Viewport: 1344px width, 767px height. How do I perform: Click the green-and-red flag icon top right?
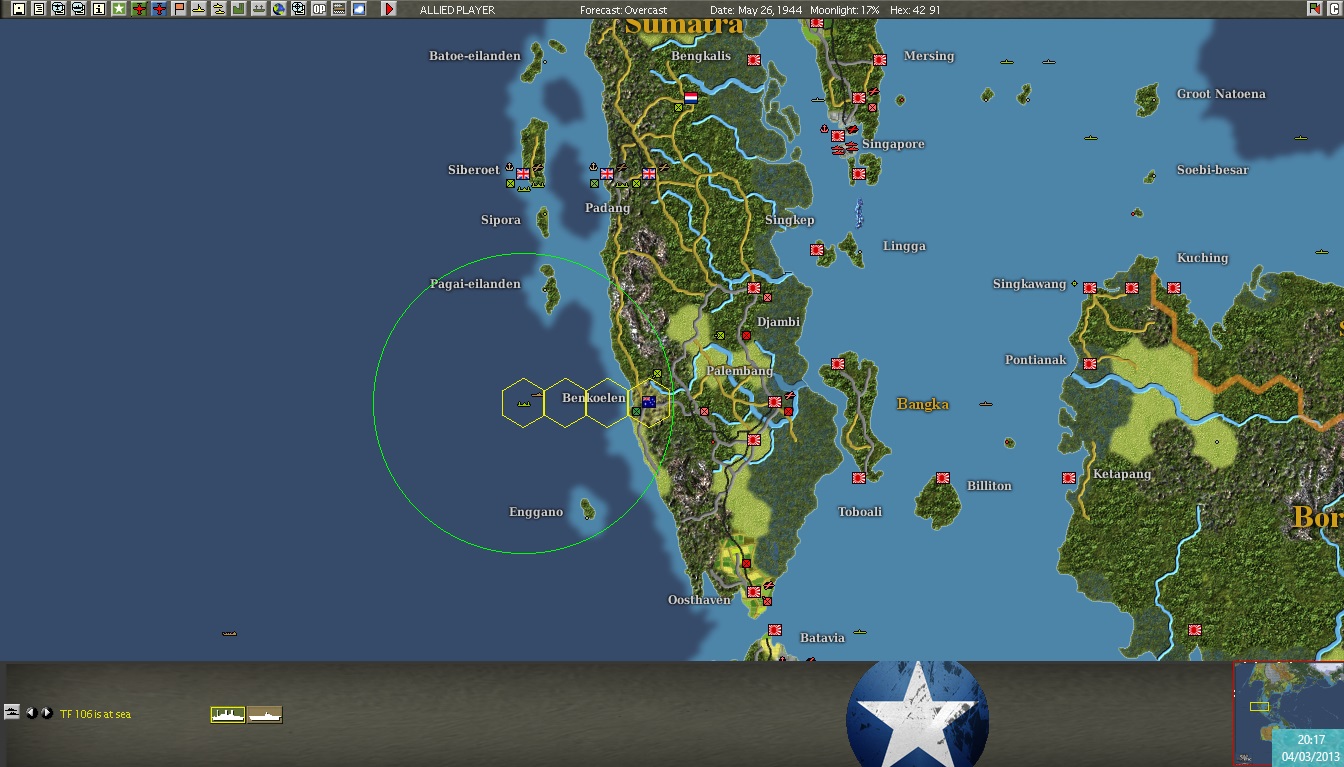point(1314,9)
